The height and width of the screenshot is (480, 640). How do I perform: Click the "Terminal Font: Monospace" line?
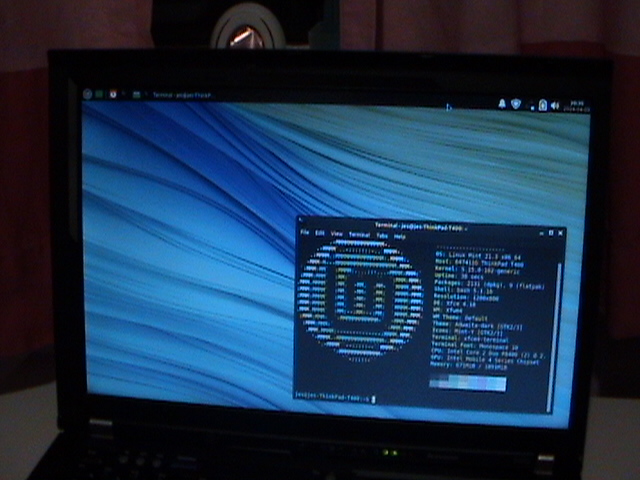475,346
